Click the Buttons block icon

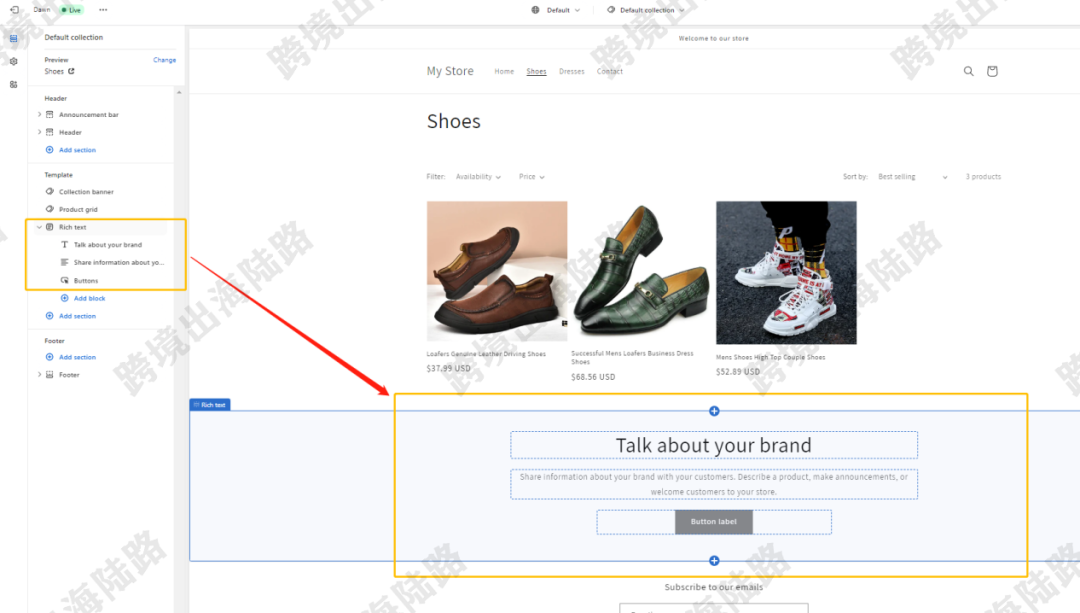tap(65, 280)
